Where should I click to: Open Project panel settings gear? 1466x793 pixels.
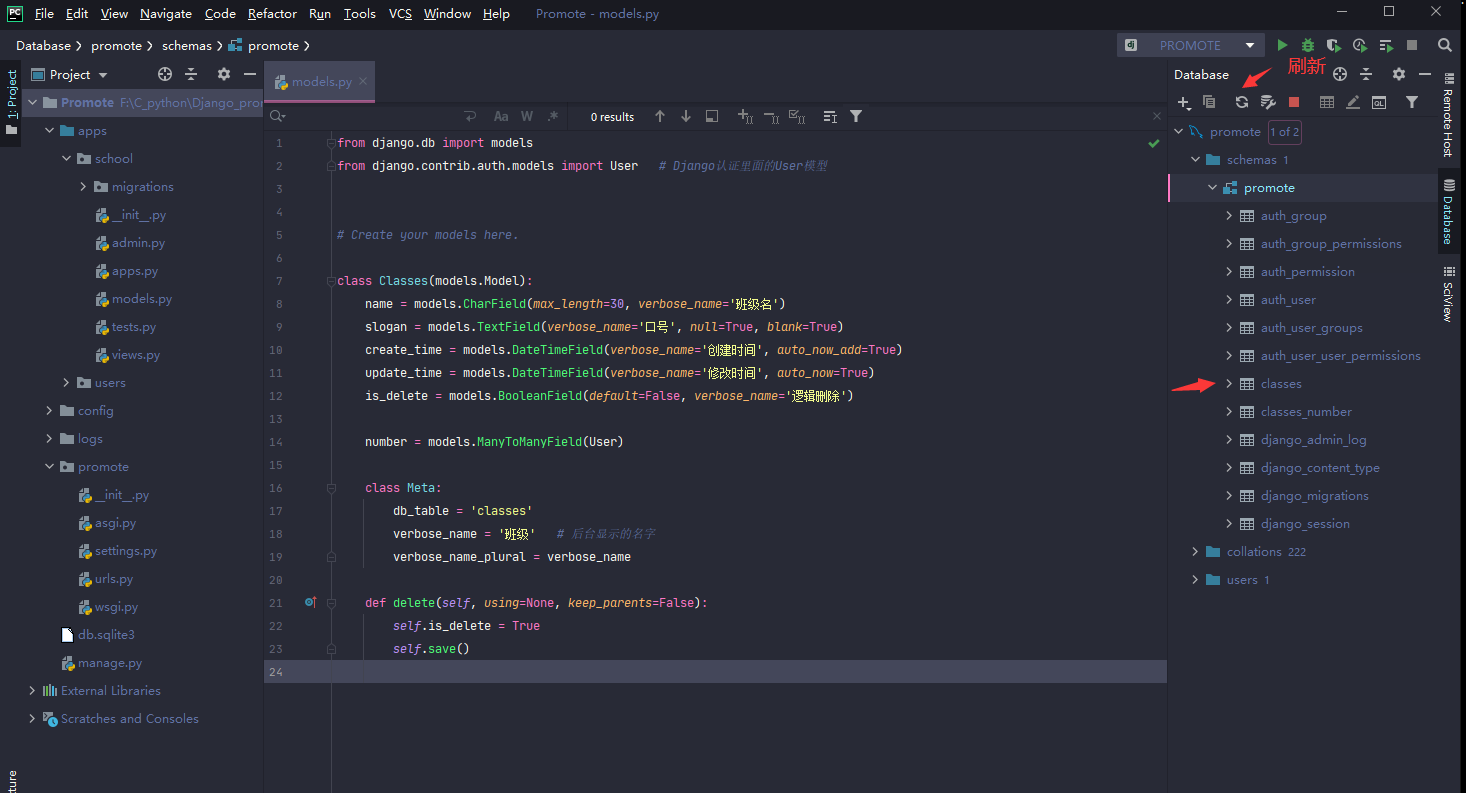tap(224, 74)
